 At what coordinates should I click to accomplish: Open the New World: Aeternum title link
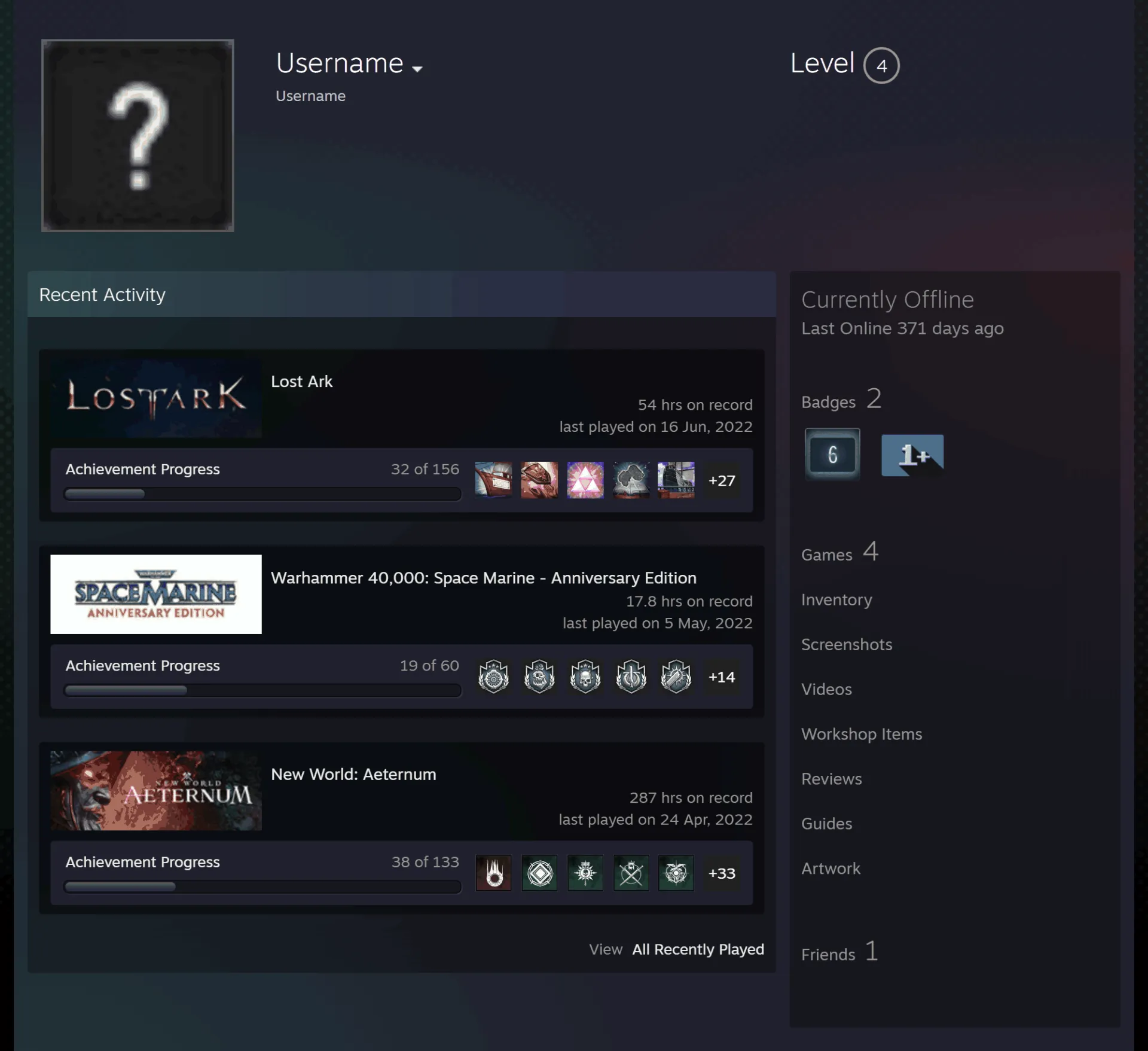pyautogui.click(x=353, y=774)
